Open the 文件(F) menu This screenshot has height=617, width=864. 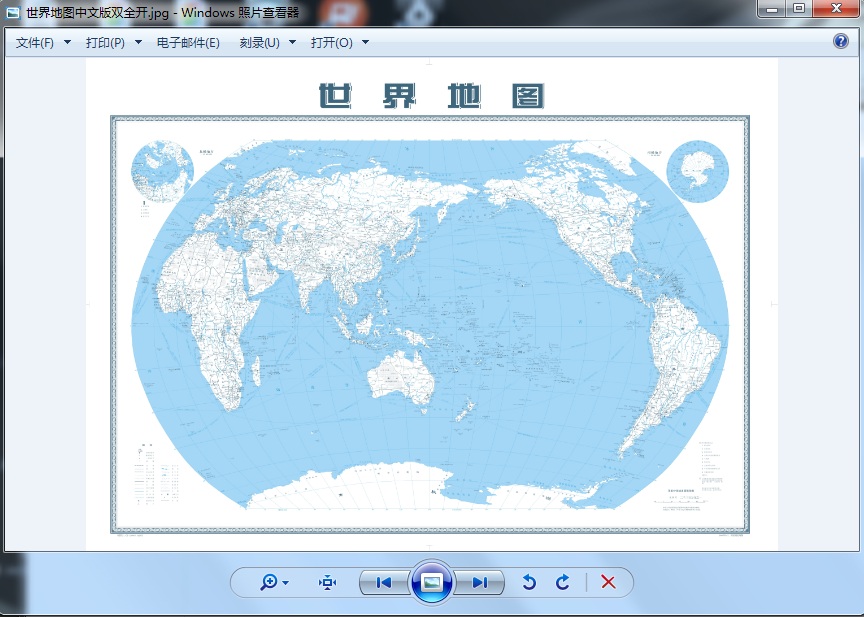point(43,43)
